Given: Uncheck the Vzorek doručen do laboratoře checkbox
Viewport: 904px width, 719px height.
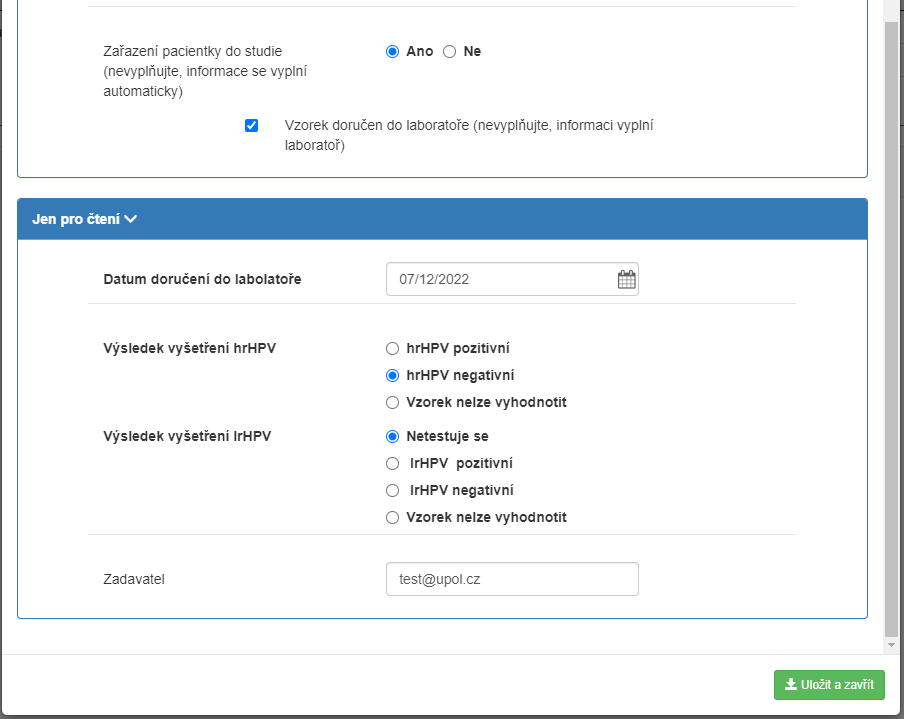Looking at the screenshot, I should click(x=252, y=126).
